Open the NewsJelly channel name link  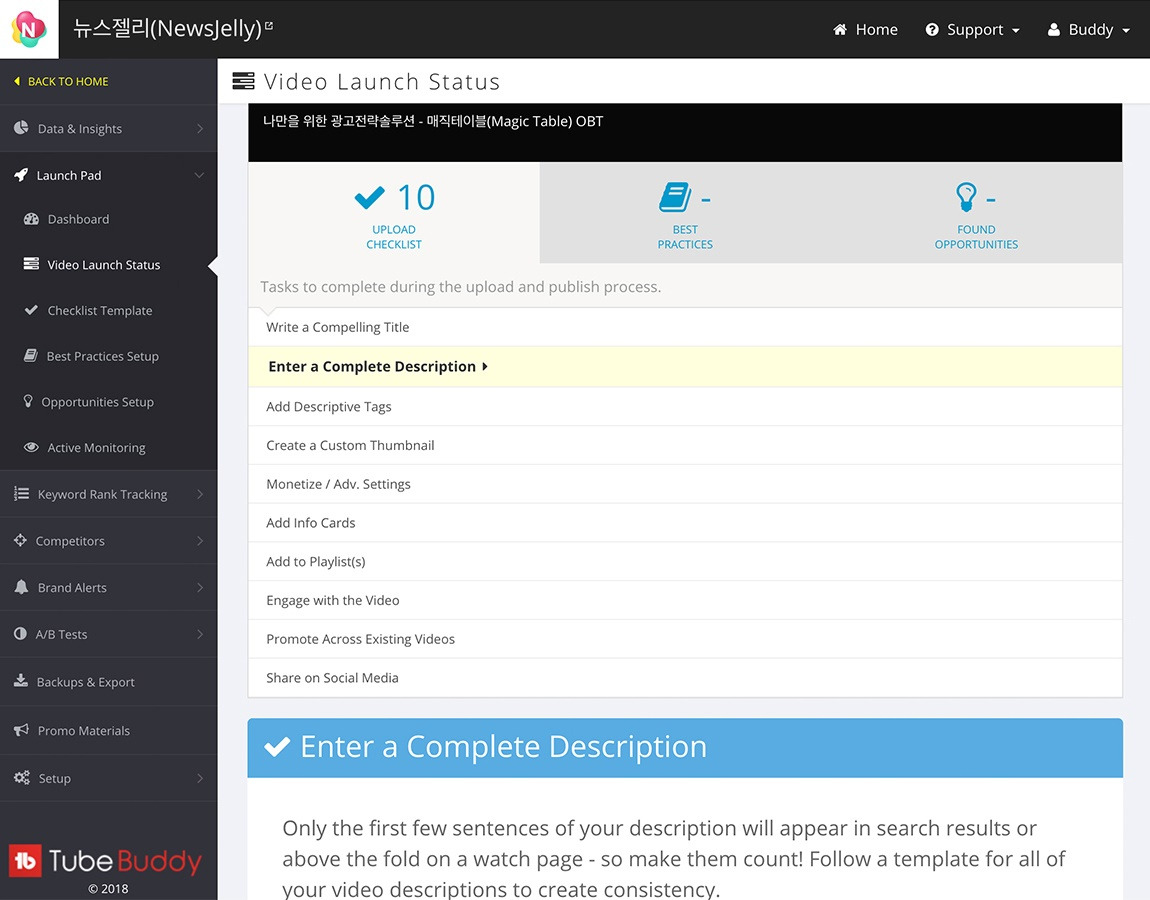tap(167, 29)
